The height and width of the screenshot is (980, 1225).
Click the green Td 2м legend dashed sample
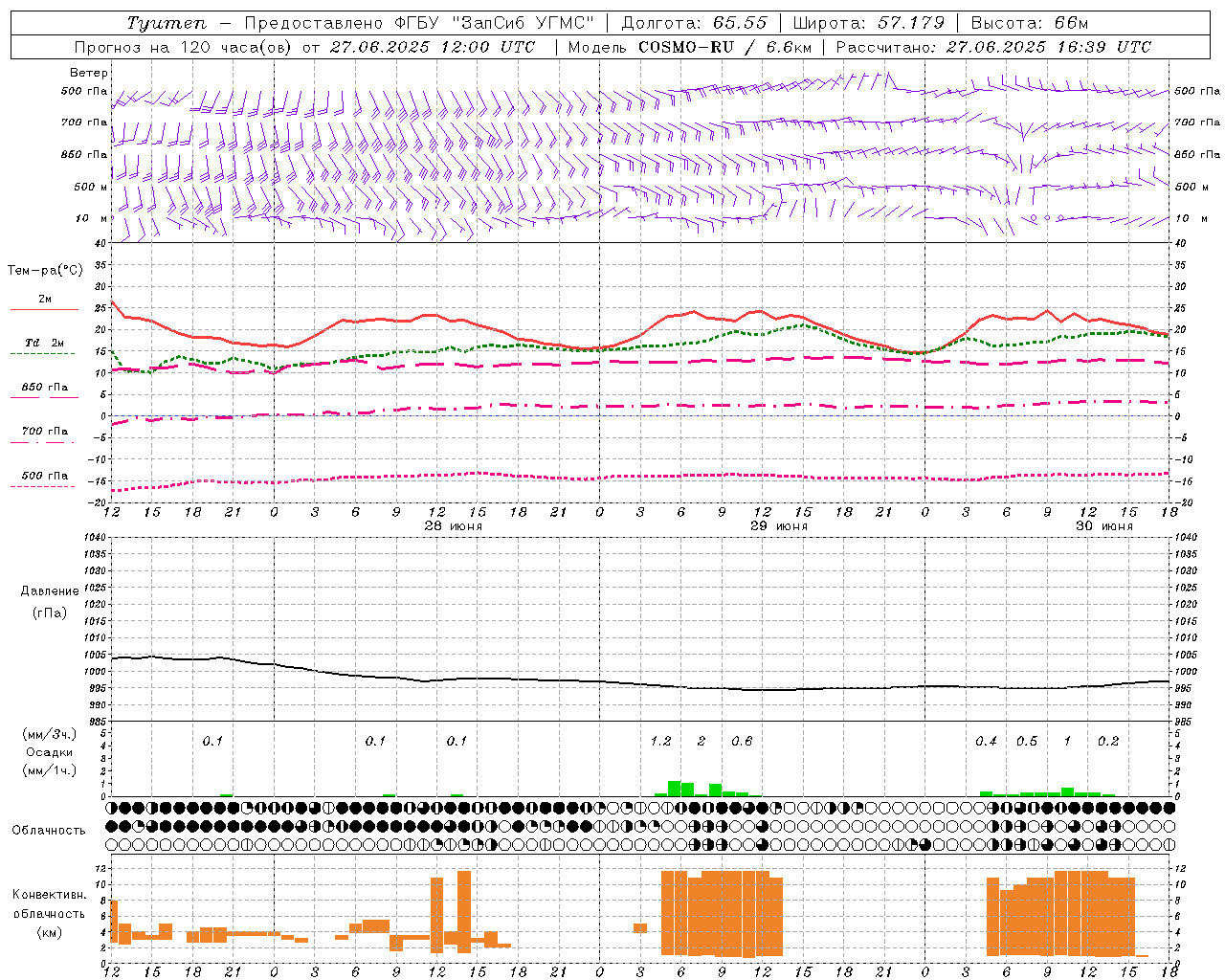44,354
